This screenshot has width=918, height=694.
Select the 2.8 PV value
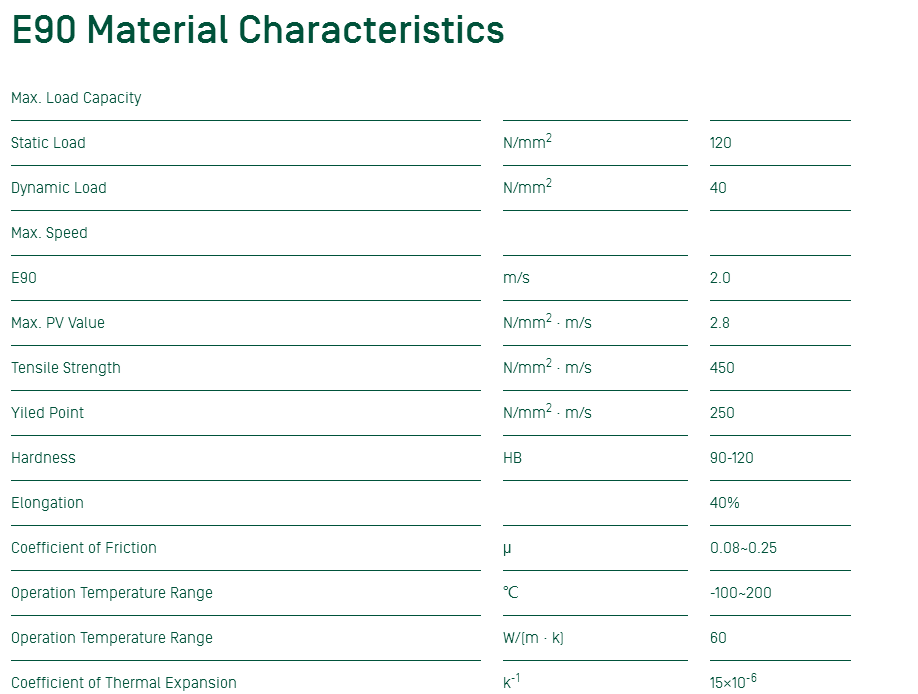pos(720,323)
